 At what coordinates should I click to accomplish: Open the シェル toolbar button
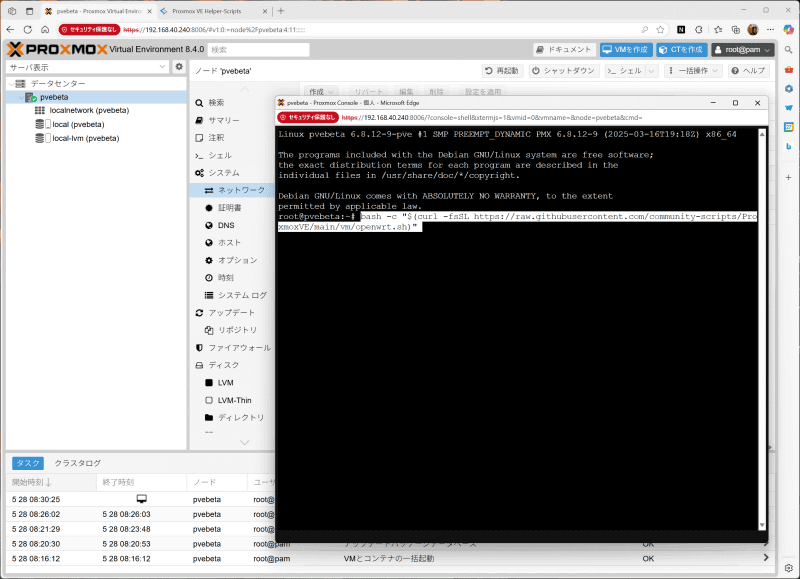(625, 71)
